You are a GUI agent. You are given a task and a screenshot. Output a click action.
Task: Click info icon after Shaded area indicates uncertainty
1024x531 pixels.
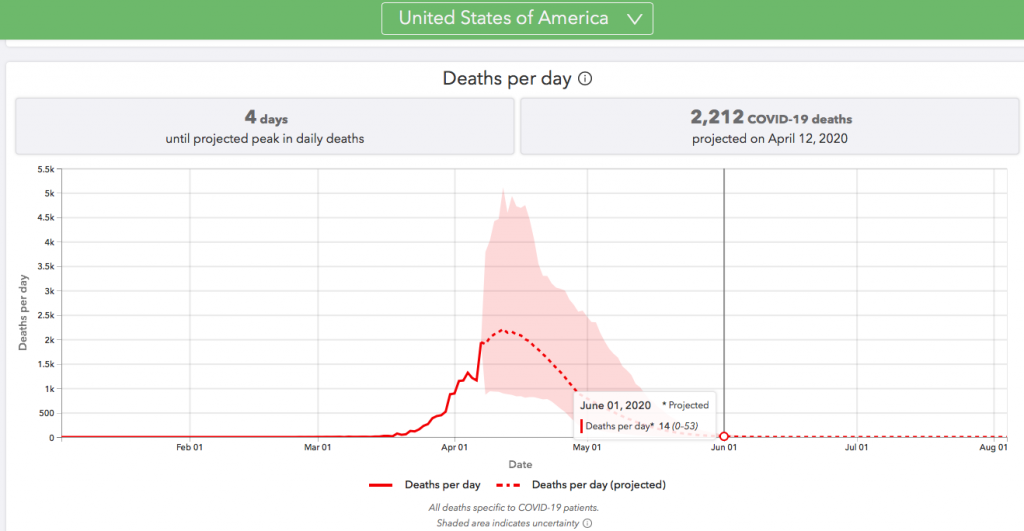pos(587,522)
